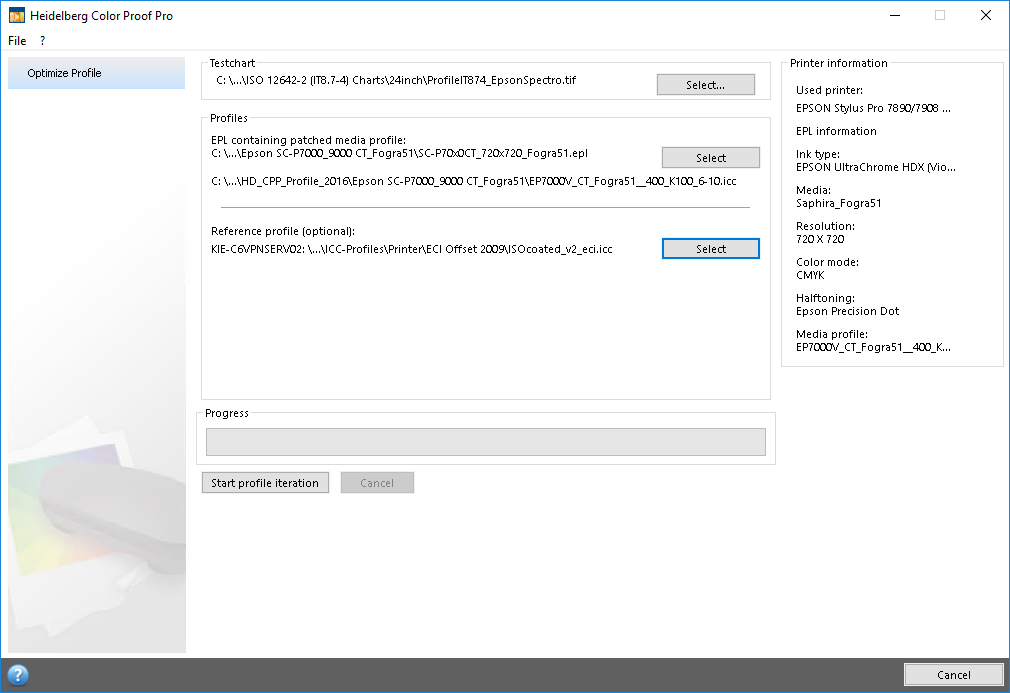The height and width of the screenshot is (693, 1010).
Task: Click the reference profile path ISOcoated_v2_eci.icc
Action: (412, 249)
